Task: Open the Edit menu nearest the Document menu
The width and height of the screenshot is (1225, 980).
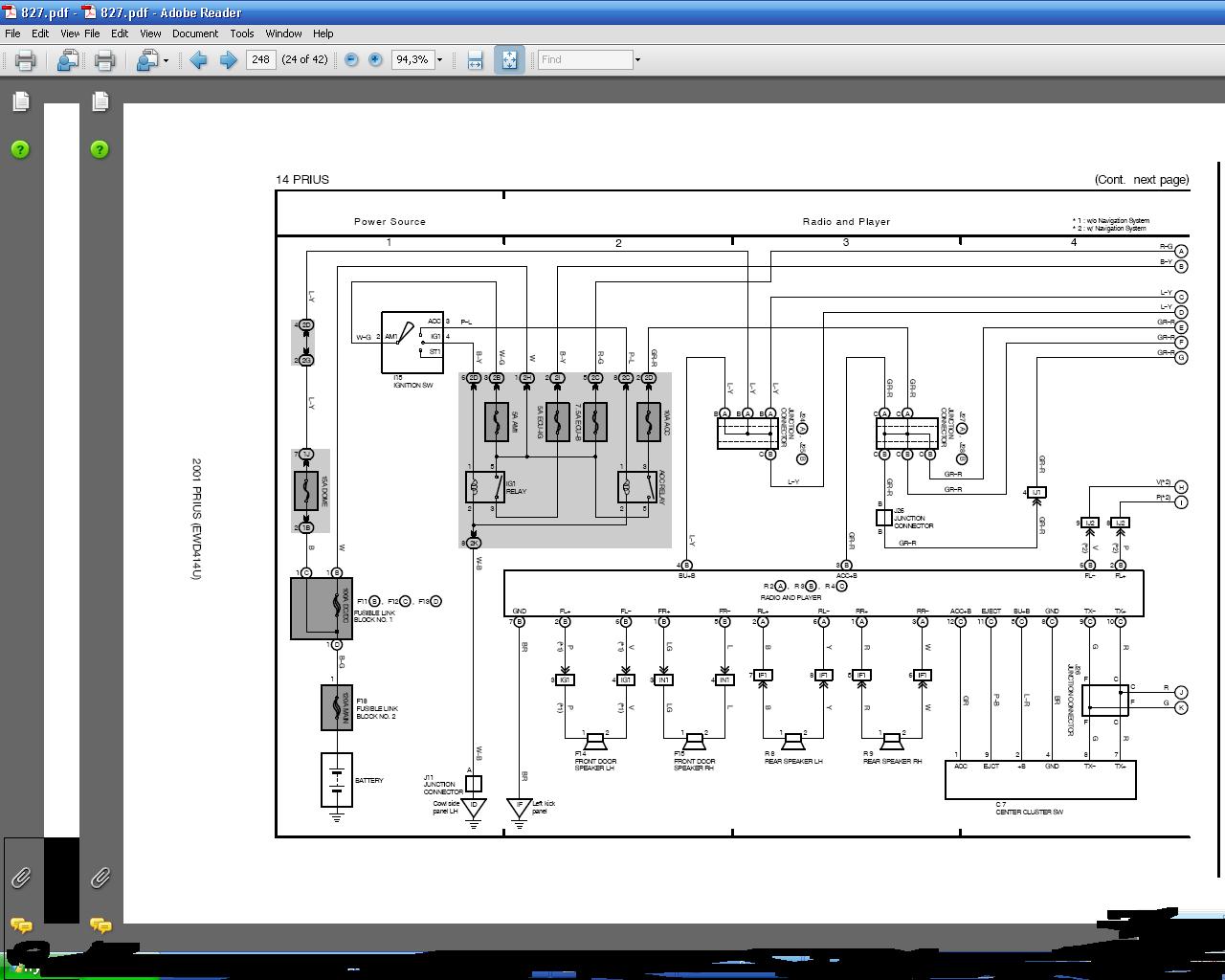Action: 120,33
